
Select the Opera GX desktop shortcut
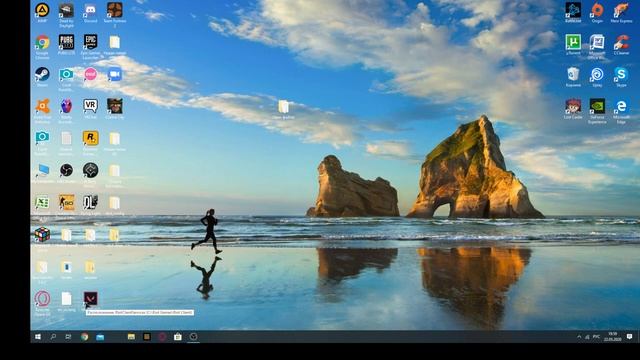click(42, 299)
